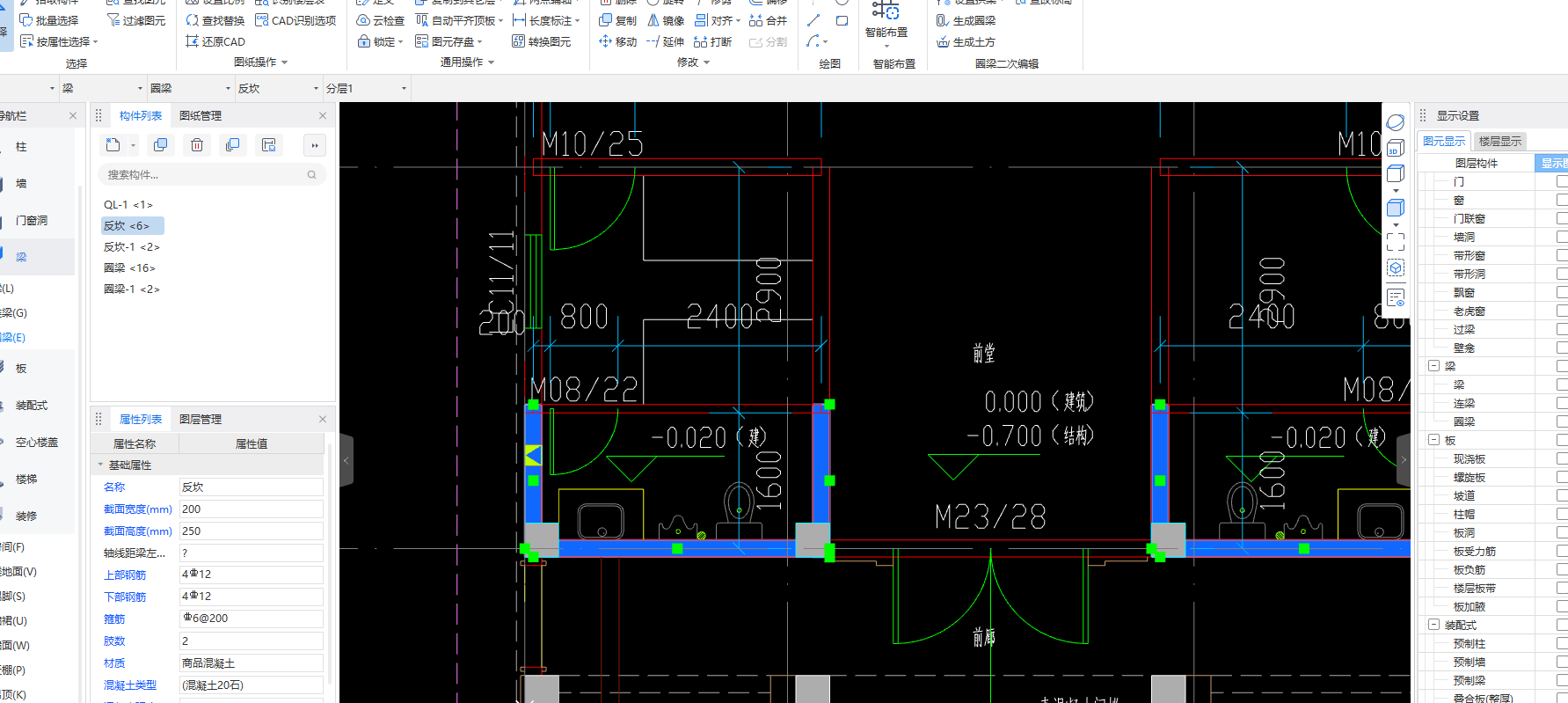Select 圈梁 <16> in component list
This screenshot has width=1568, height=703.
[129, 268]
